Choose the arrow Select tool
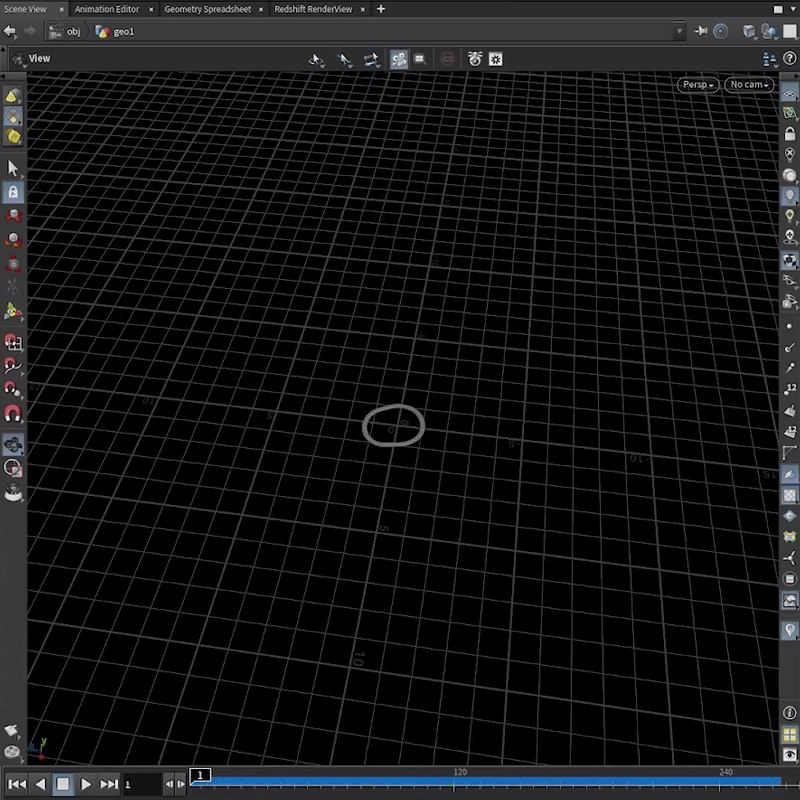 (x=13, y=168)
